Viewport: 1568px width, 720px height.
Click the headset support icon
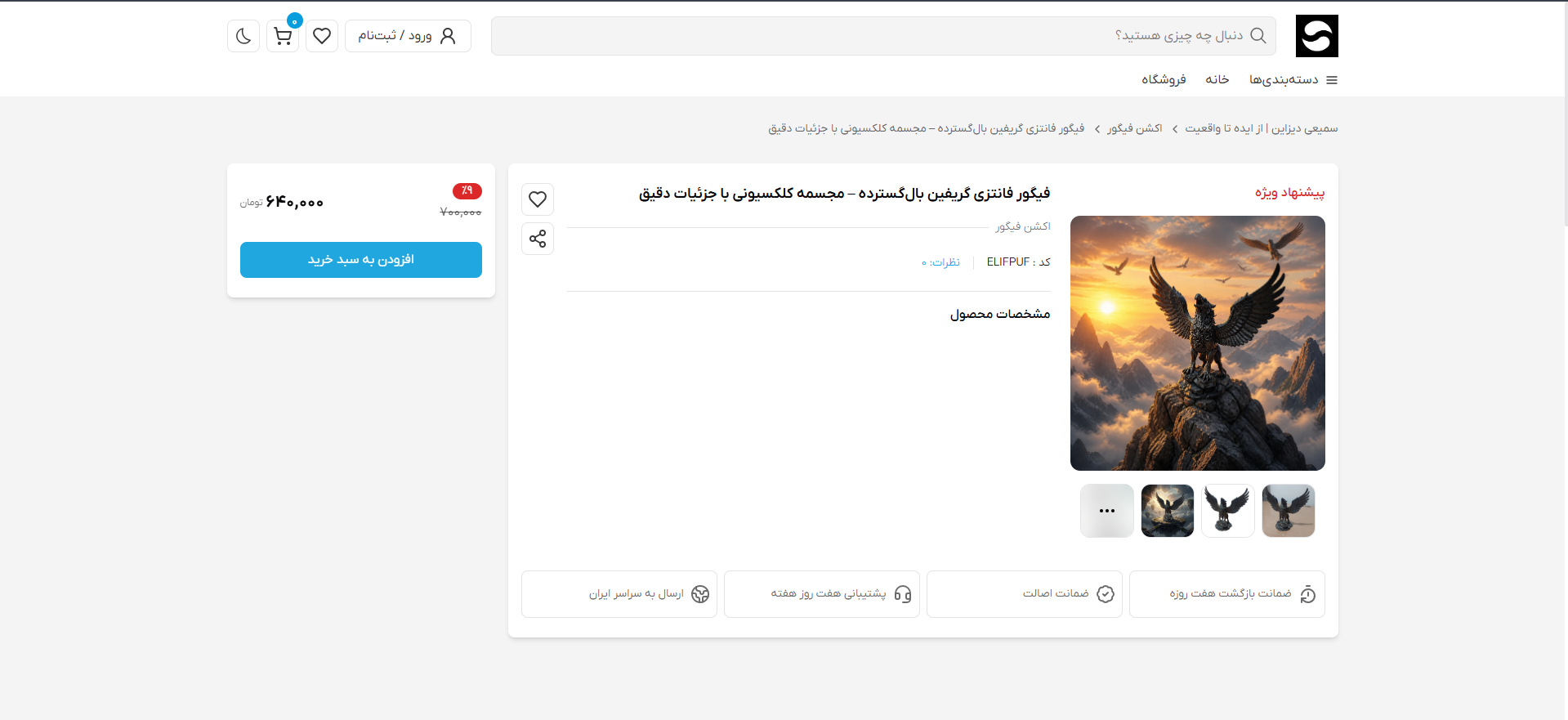903,594
